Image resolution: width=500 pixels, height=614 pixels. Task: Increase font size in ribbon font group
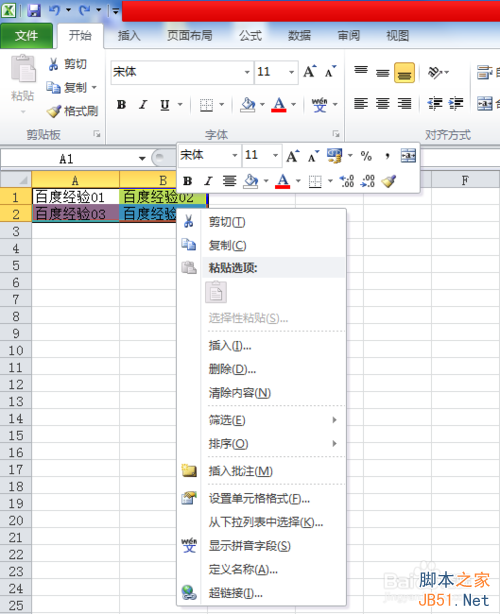pos(310,72)
